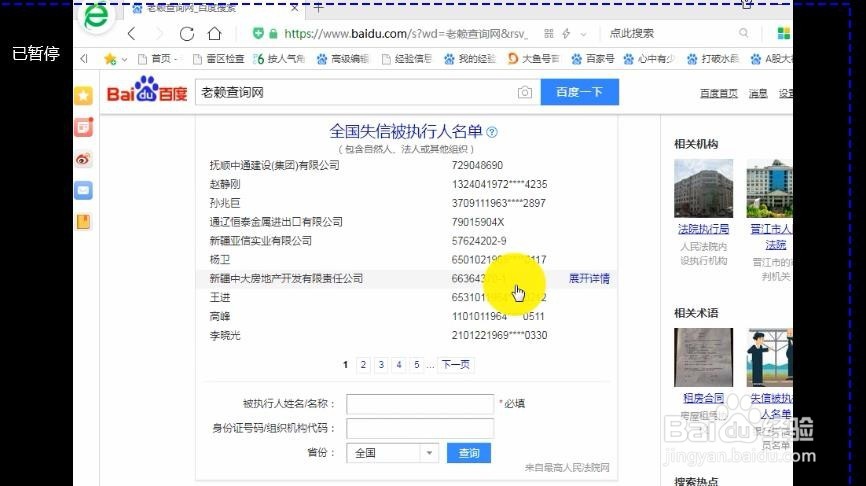The image size is (866, 486).
Task: Open 大鱼号 bookmark
Action: click(x=534, y=59)
